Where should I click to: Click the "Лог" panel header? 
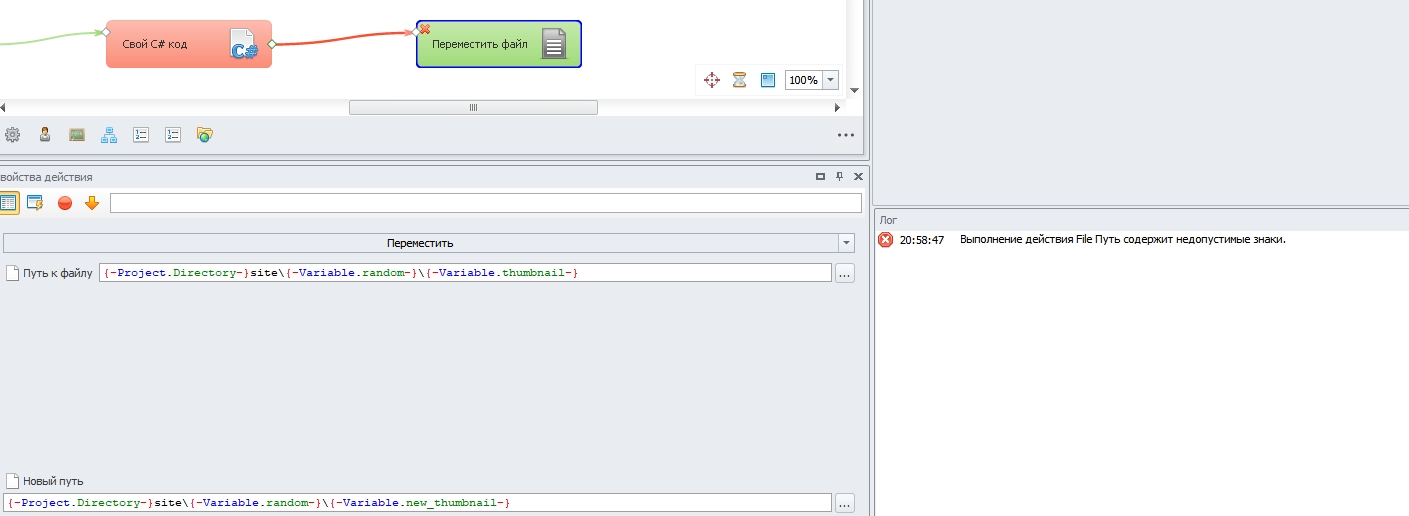1141,219
